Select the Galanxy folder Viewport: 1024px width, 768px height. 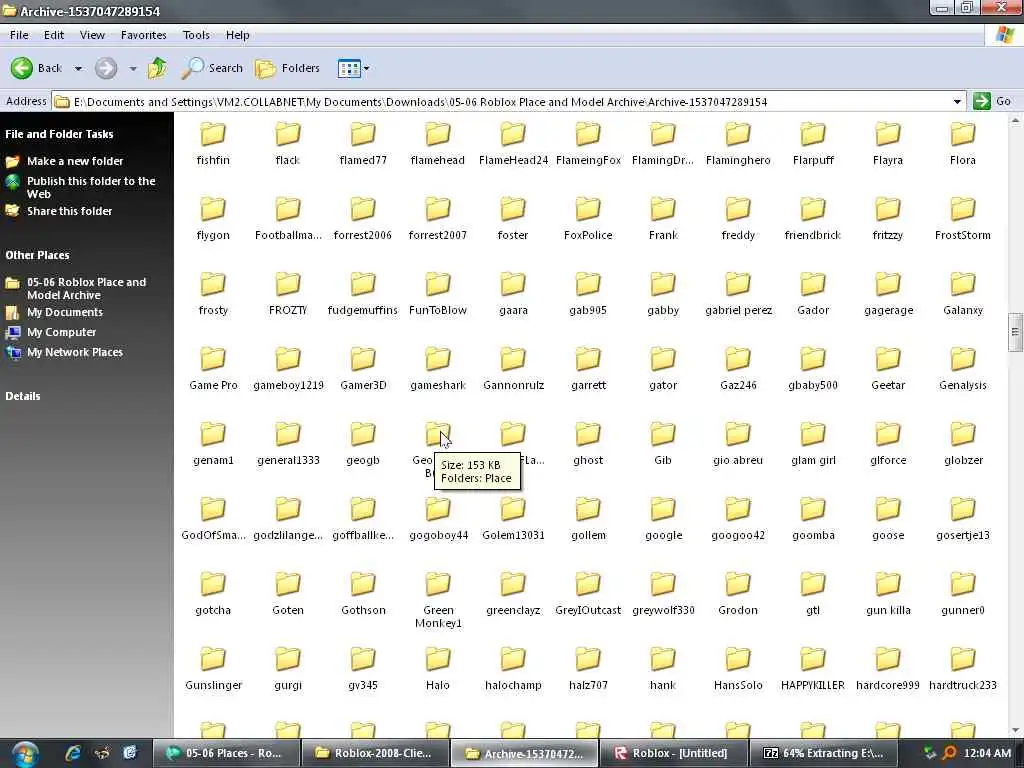pos(963,294)
